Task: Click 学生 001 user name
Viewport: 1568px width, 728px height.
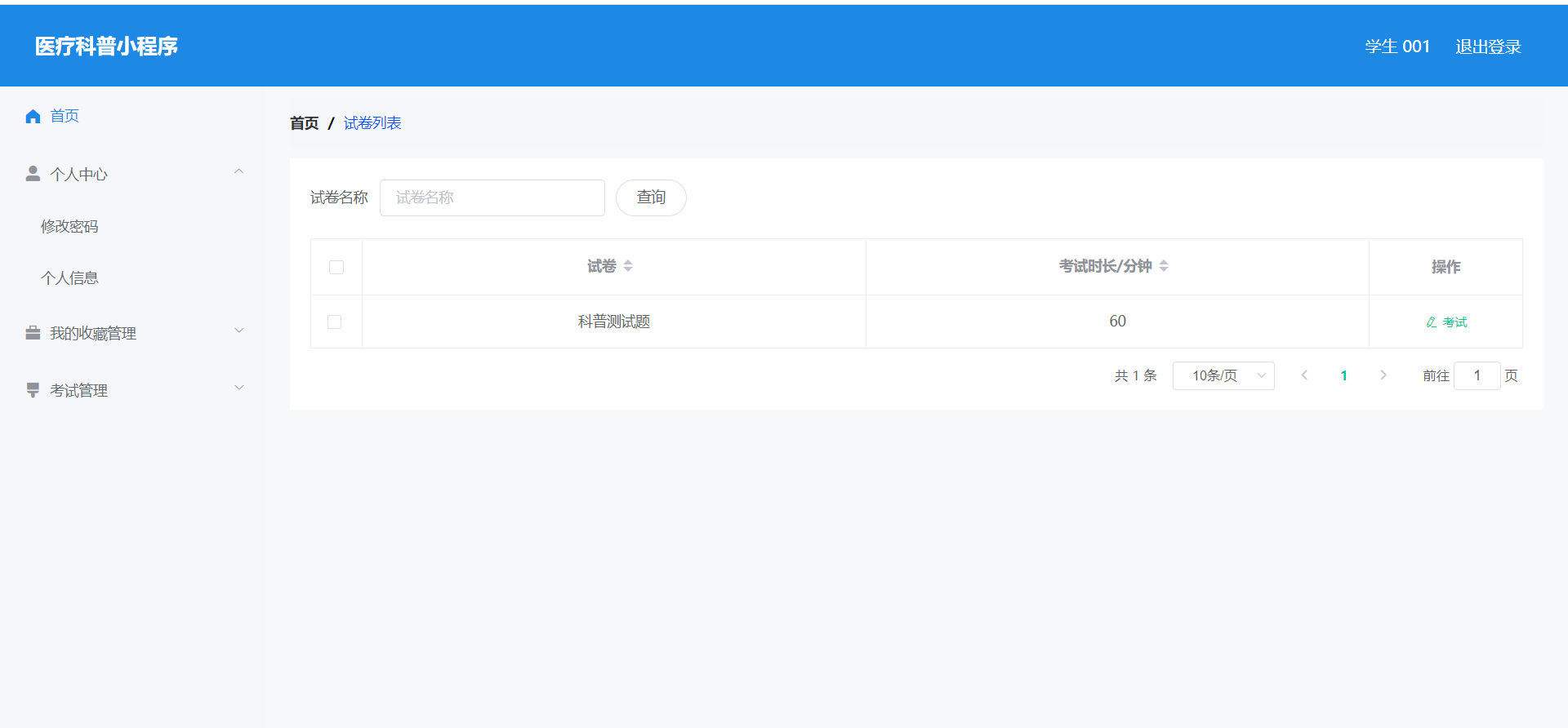Action: [x=1397, y=47]
